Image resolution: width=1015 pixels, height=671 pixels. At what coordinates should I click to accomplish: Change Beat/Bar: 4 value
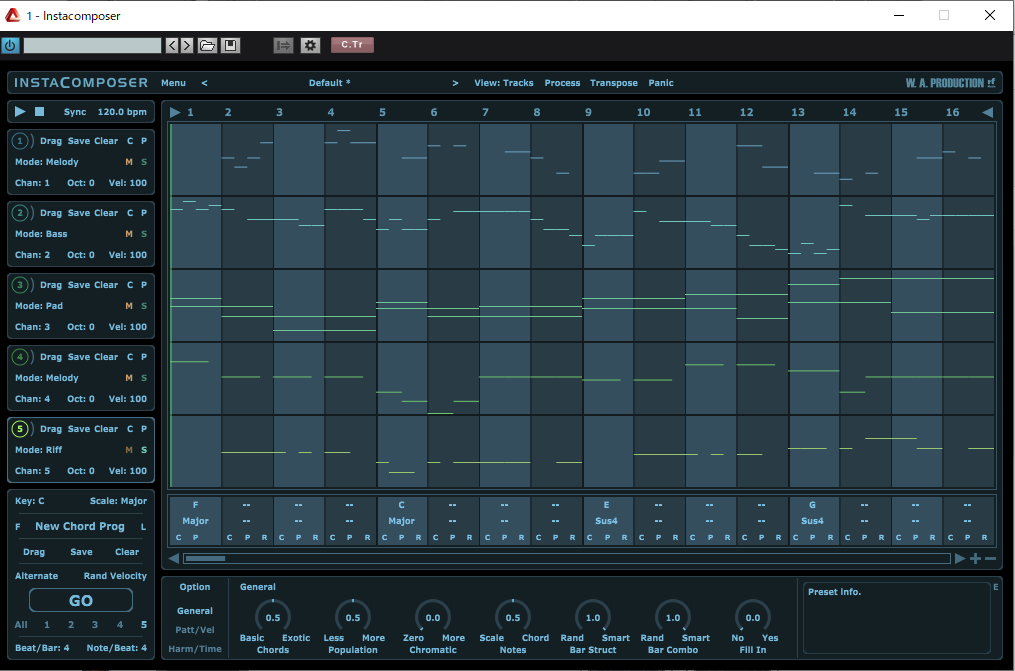(42, 648)
